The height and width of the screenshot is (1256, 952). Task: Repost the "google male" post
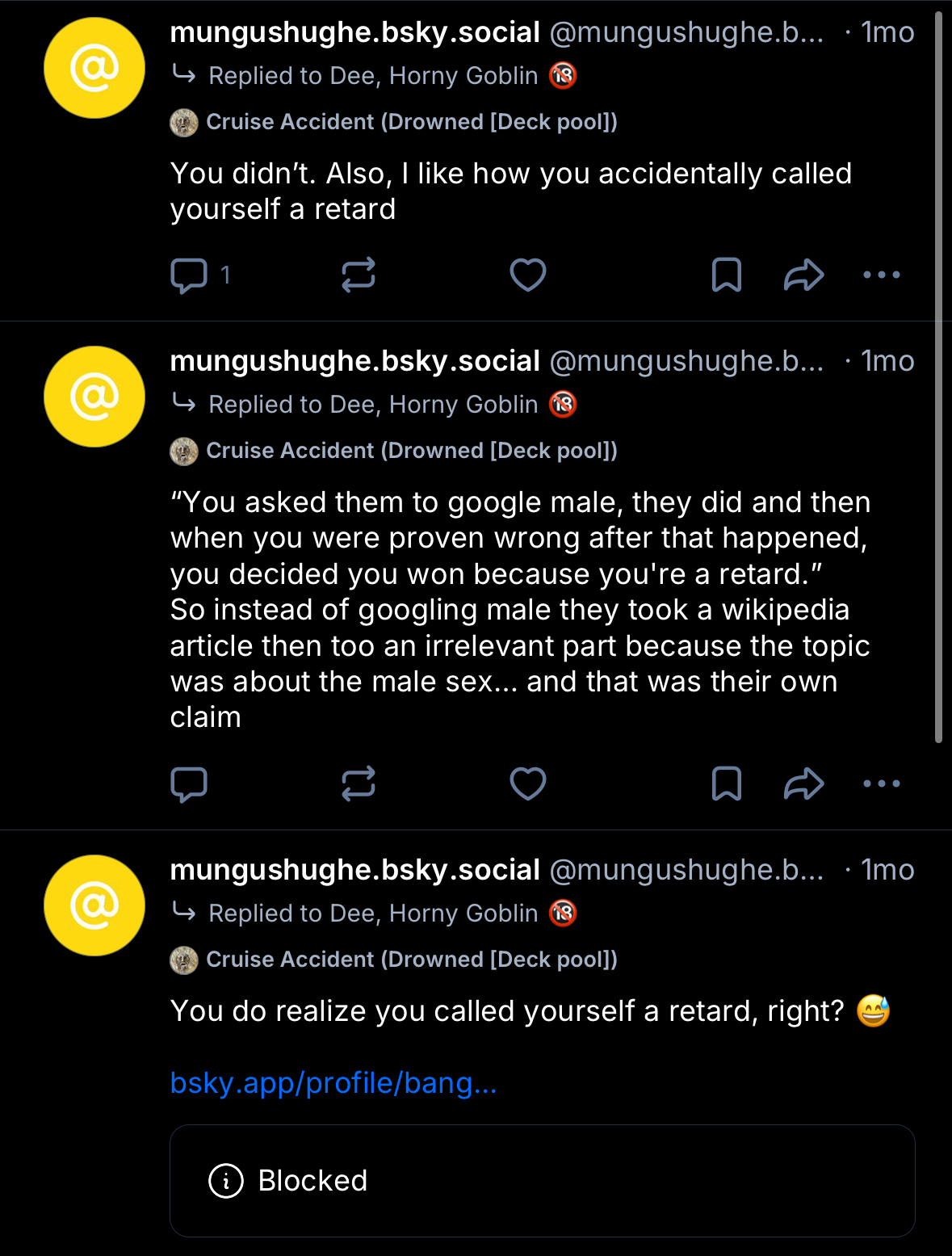click(359, 784)
